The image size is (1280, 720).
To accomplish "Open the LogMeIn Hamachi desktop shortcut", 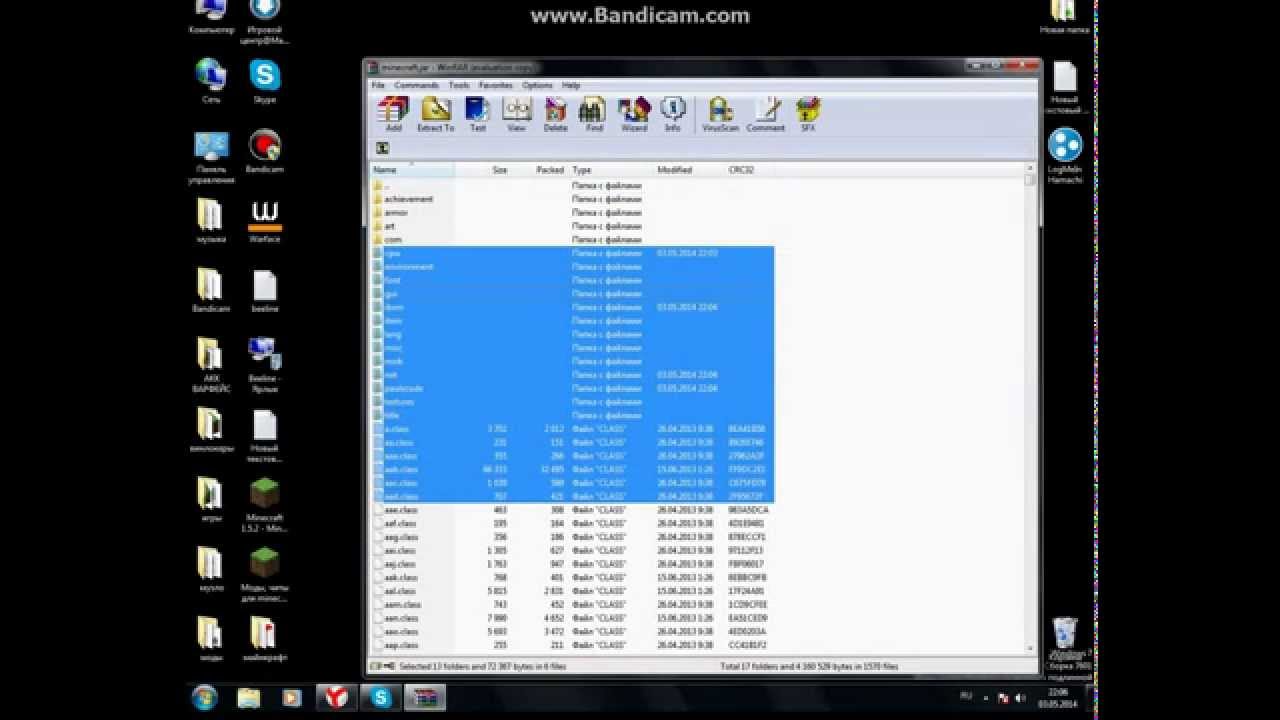I will click(x=1065, y=156).
